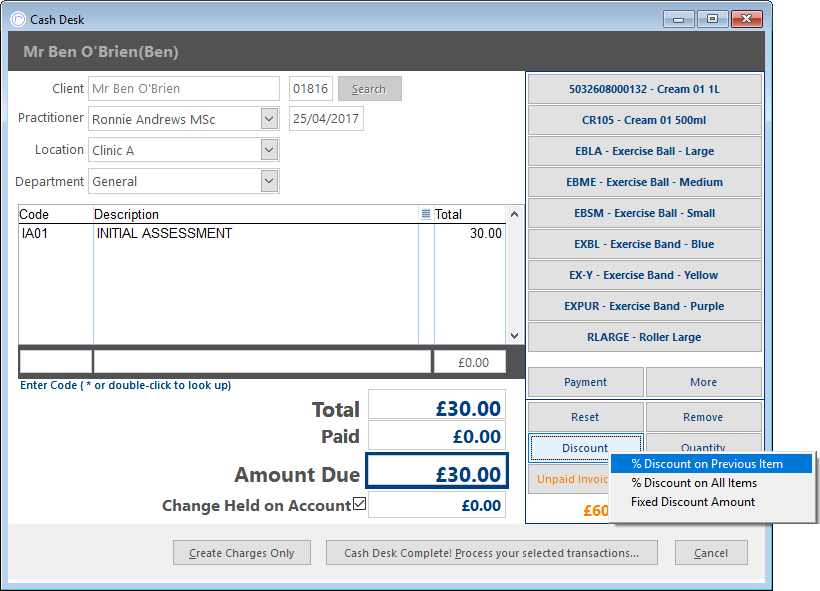
Task: Add RLARGE - Roller Large product
Action: pos(644,337)
